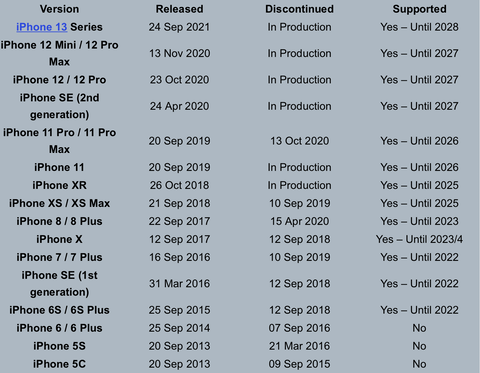This screenshot has width=480, height=373.
Task: Click the Supported column header
Action: (x=419, y=9)
